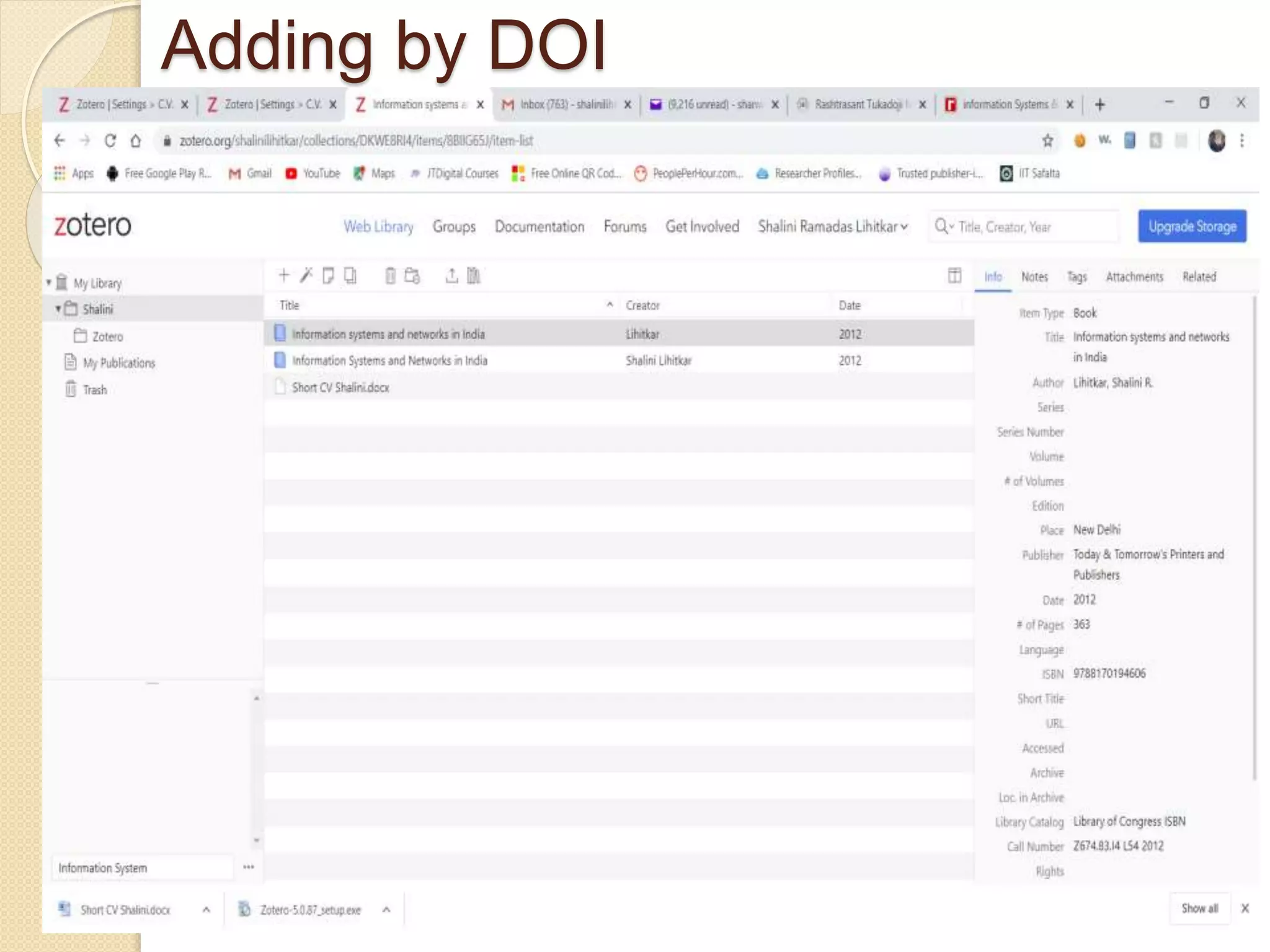Bookmark this page with the star
1270x952 pixels.
coord(1047,141)
